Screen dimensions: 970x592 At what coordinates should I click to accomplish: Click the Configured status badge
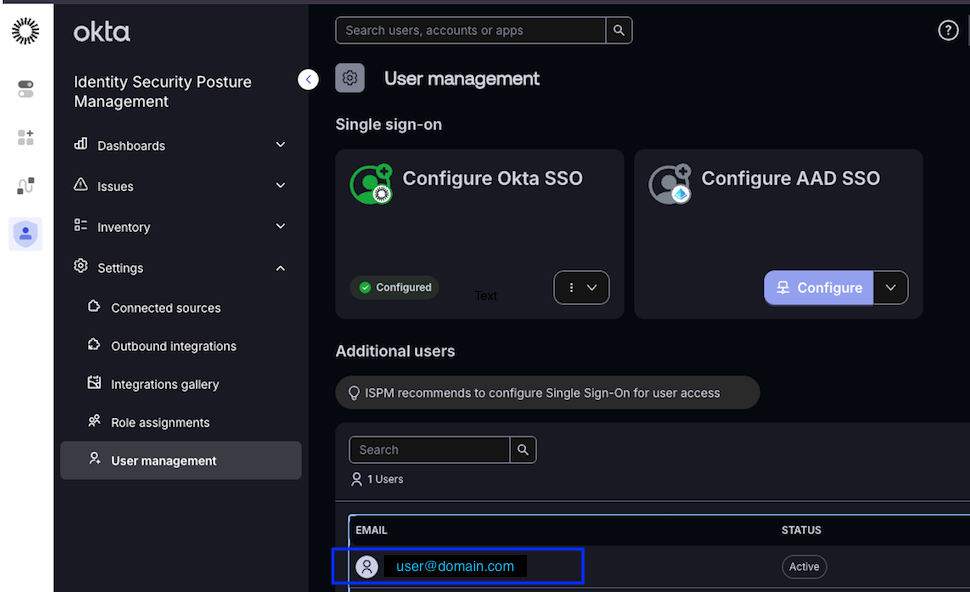point(395,288)
